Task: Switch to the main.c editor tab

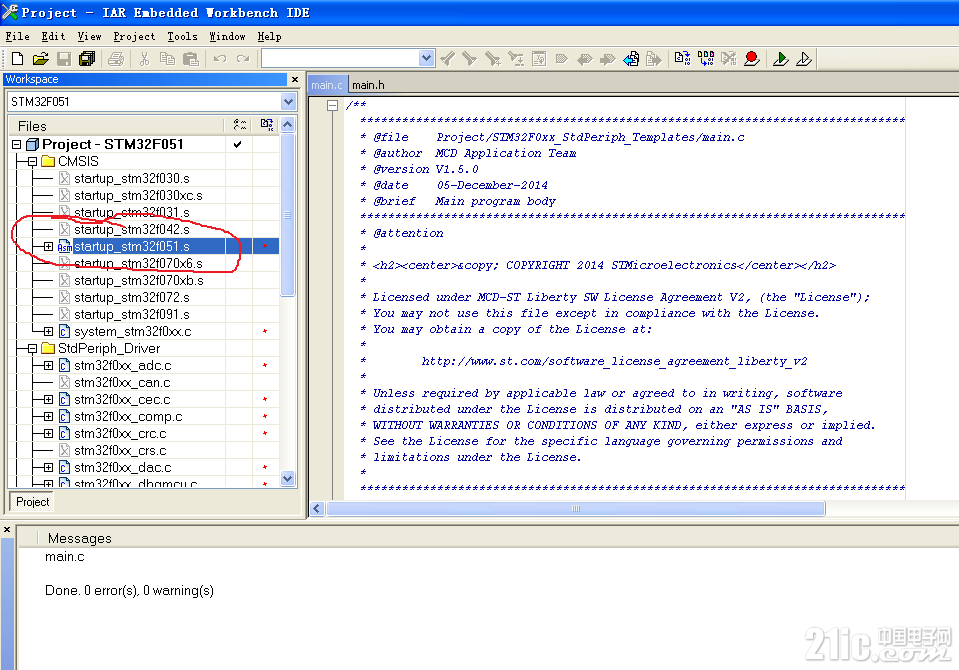Action: point(327,85)
